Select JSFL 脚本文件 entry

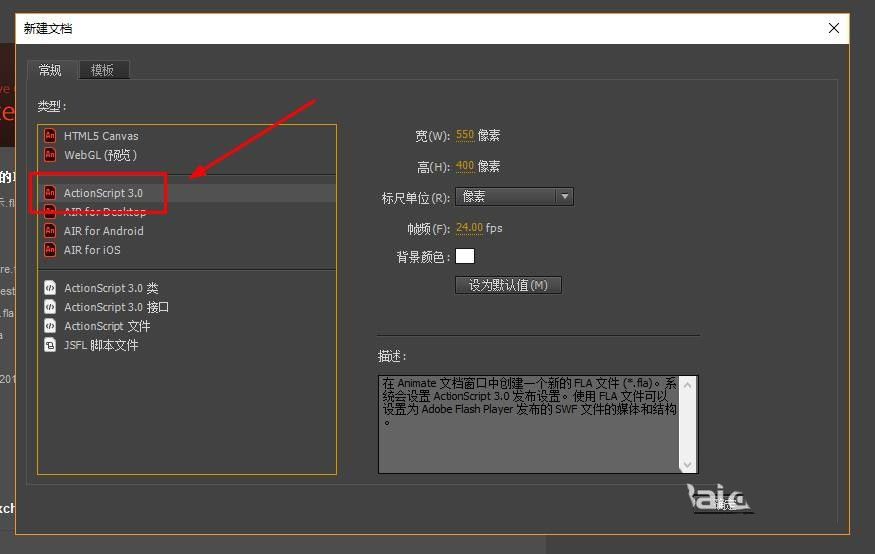187,345
